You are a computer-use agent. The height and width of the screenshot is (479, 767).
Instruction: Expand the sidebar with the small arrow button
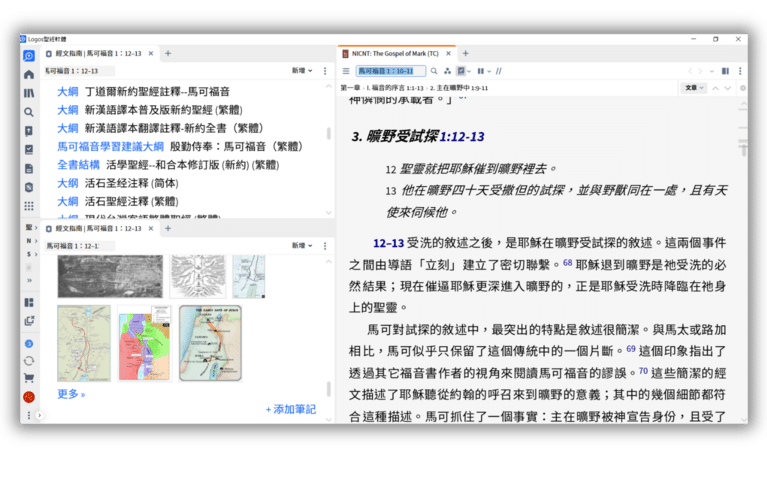[x=39, y=415]
